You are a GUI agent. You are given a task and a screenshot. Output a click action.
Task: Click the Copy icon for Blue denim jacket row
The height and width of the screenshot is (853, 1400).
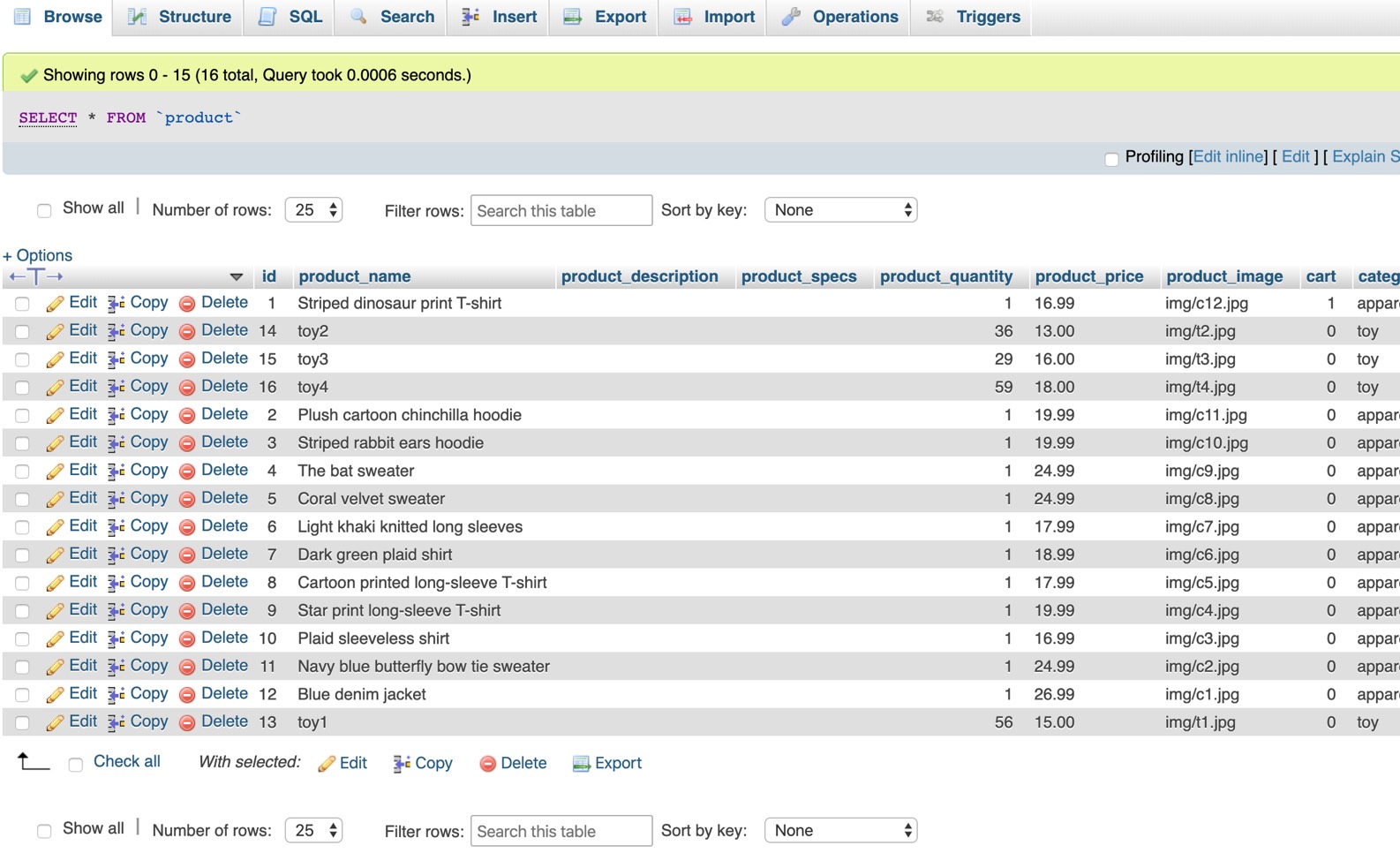pos(116,695)
